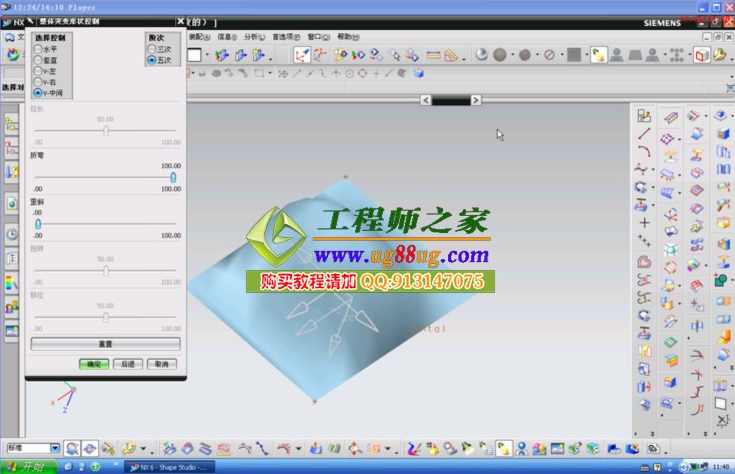Click the monitor screen icon in bottom toolbar

pos(557,449)
